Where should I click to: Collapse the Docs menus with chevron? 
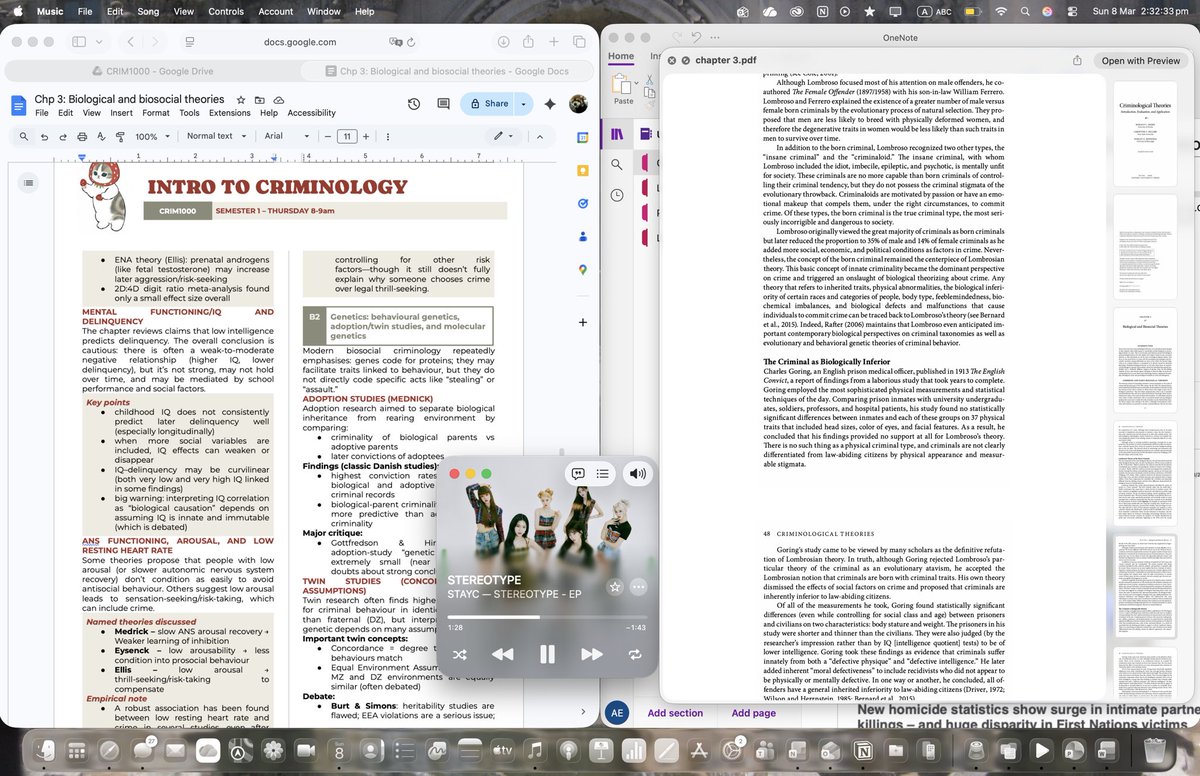pos(538,136)
